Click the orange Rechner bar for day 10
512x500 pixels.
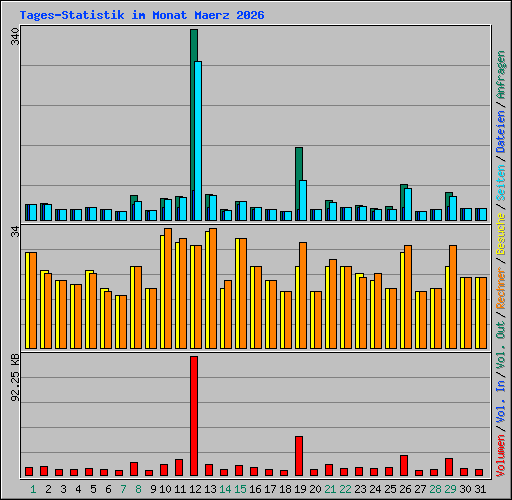click(168, 288)
